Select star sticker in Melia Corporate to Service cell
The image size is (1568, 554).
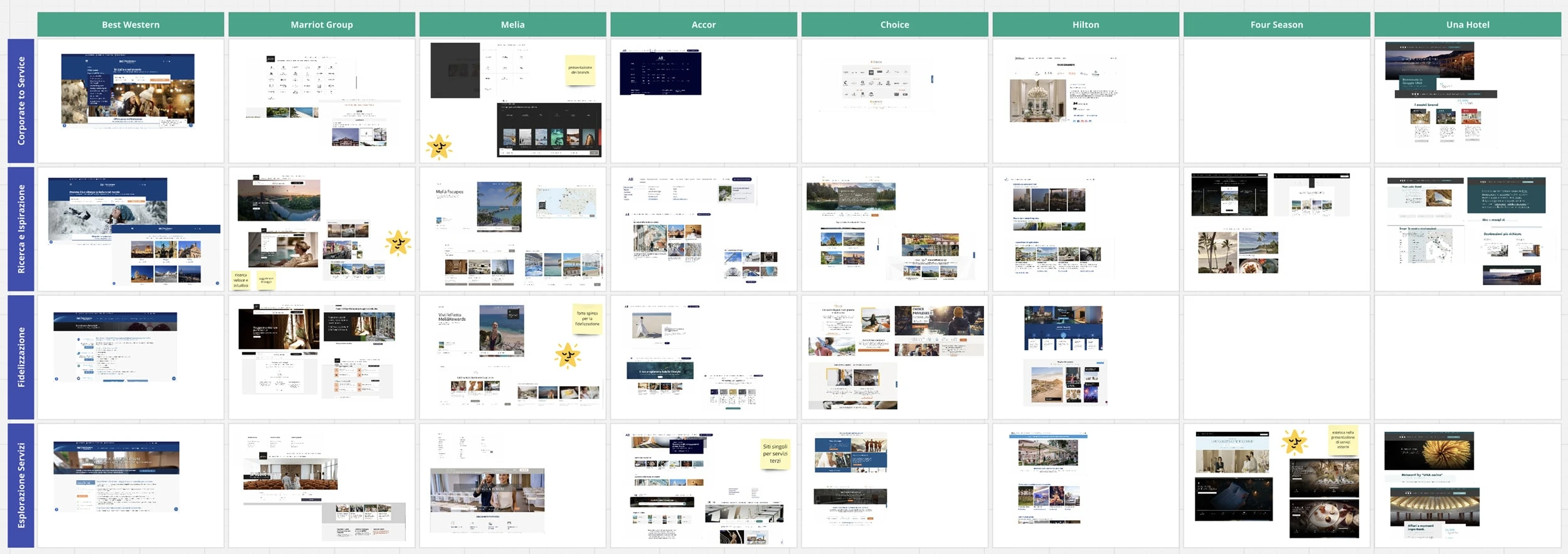[439, 147]
